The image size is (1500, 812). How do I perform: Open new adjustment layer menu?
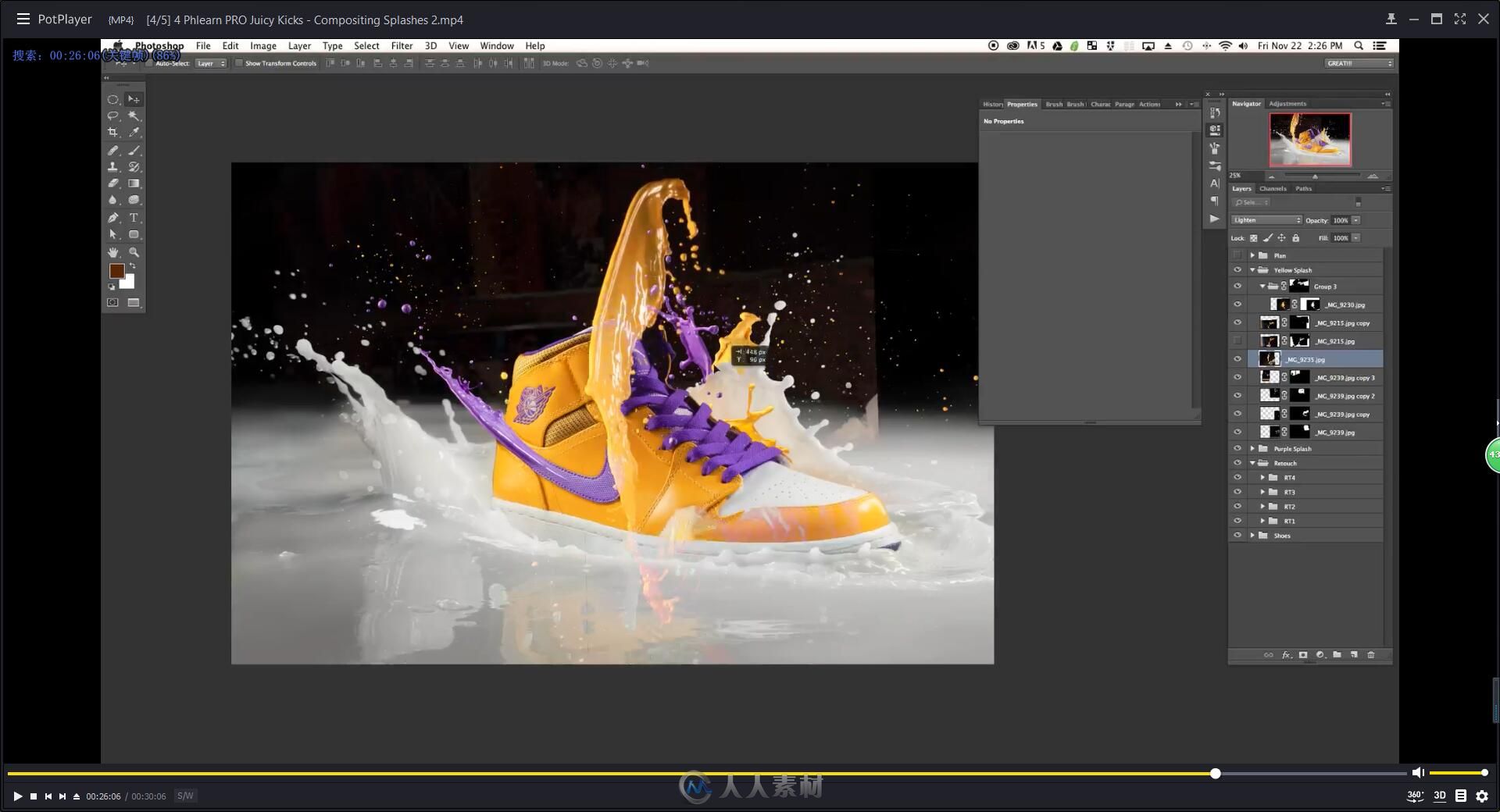pos(1320,655)
